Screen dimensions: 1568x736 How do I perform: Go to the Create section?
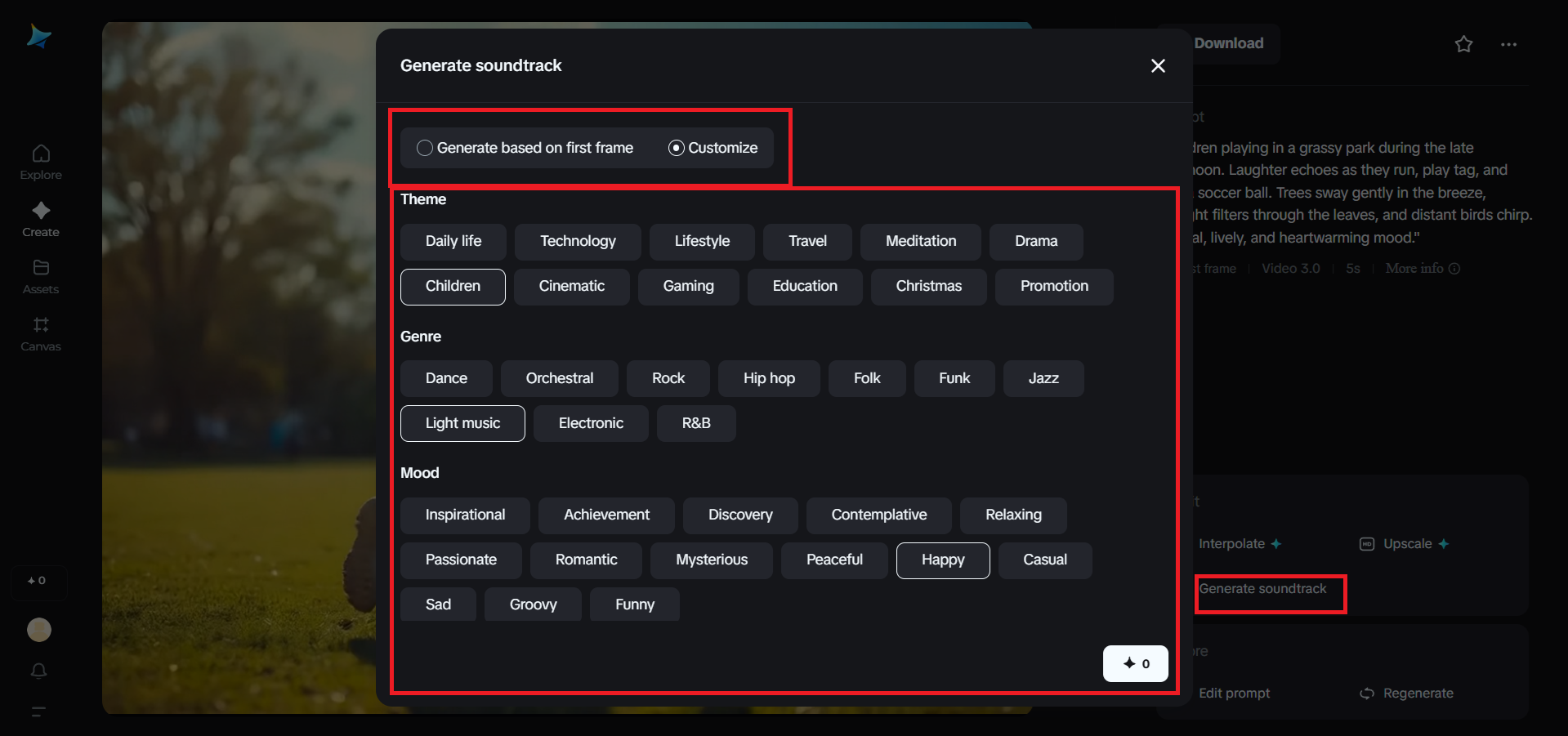(39, 218)
